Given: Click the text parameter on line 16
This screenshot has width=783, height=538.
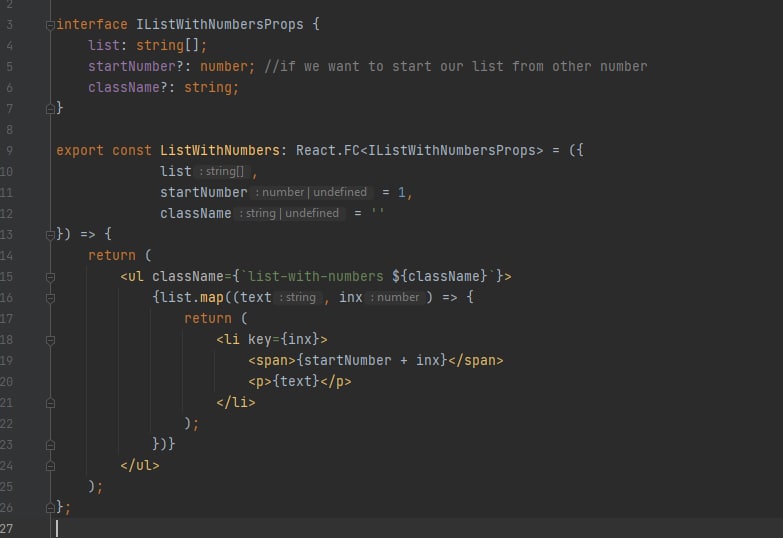Looking at the screenshot, I should (256, 297).
